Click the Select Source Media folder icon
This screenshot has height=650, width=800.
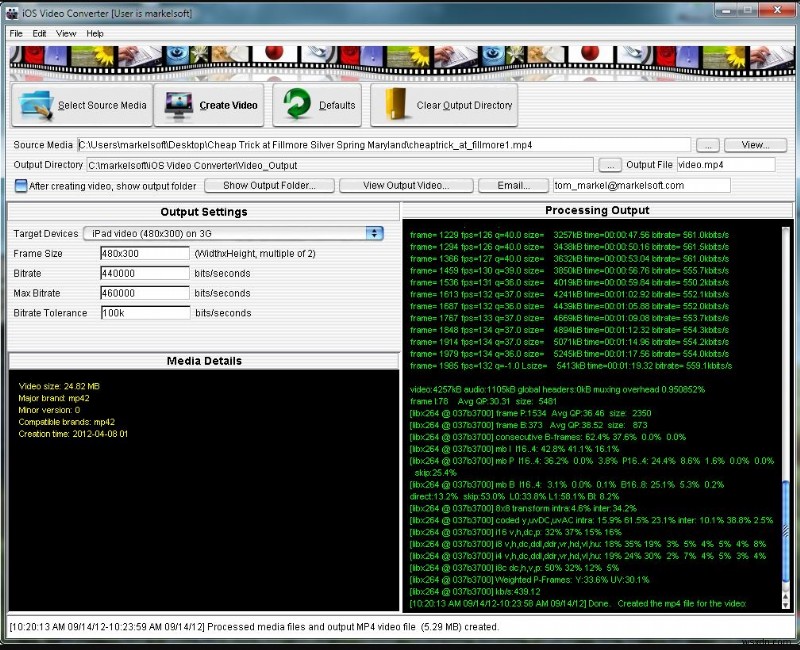coord(36,105)
